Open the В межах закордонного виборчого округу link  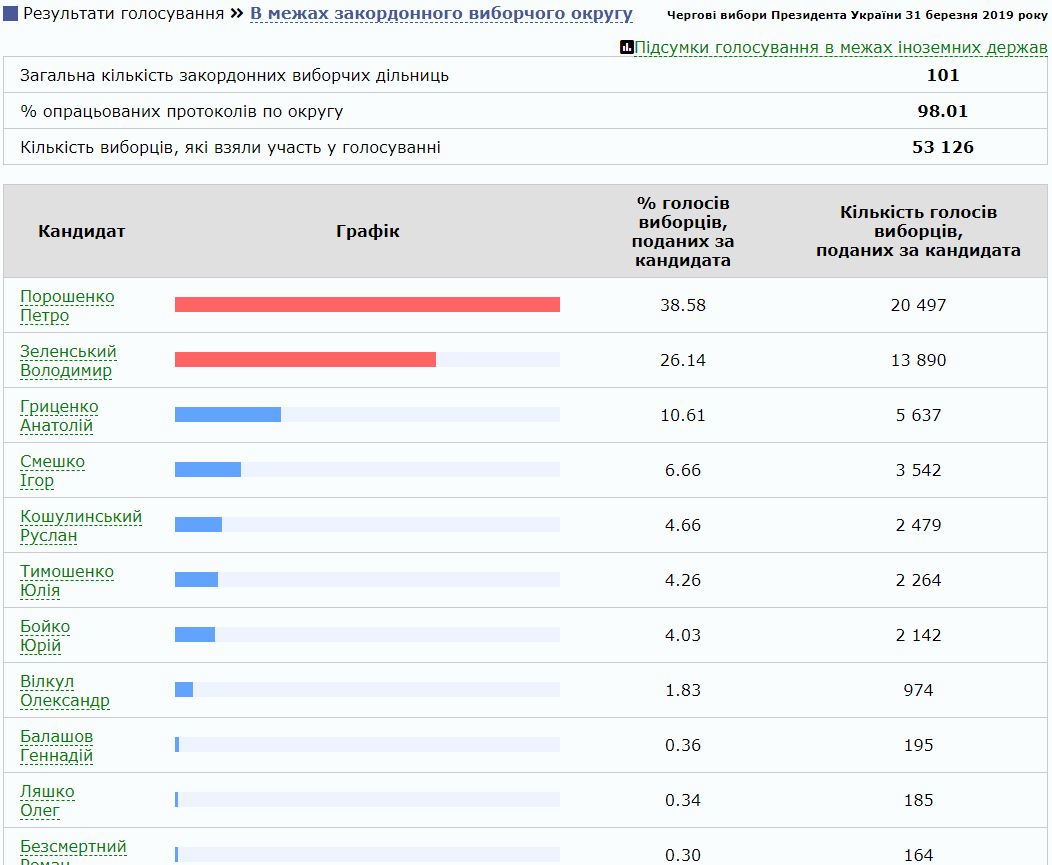coord(441,14)
